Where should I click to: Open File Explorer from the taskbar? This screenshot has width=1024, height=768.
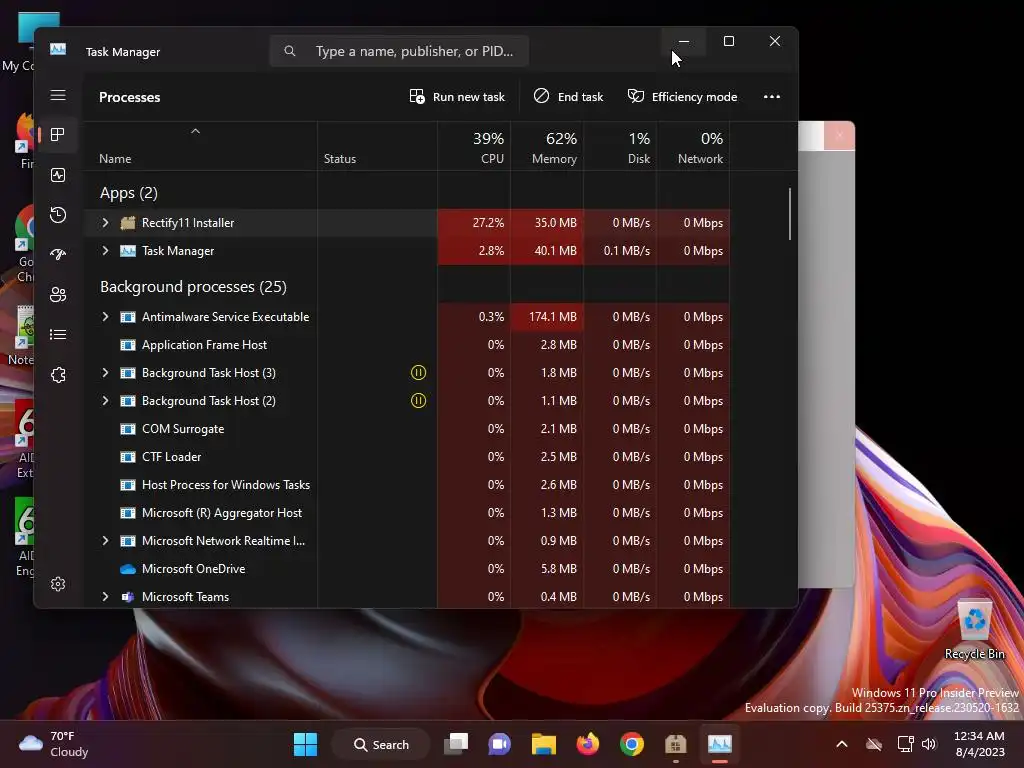[543, 744]
